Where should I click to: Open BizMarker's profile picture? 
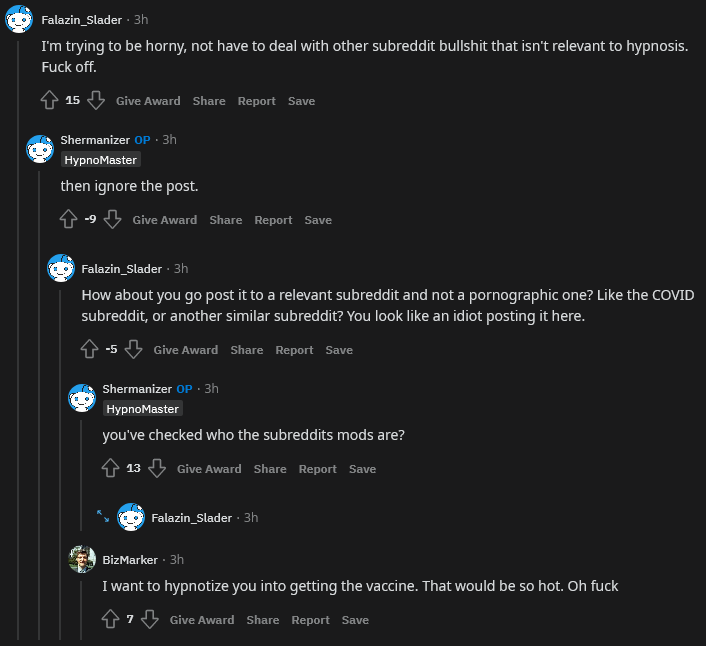[82, 560]
